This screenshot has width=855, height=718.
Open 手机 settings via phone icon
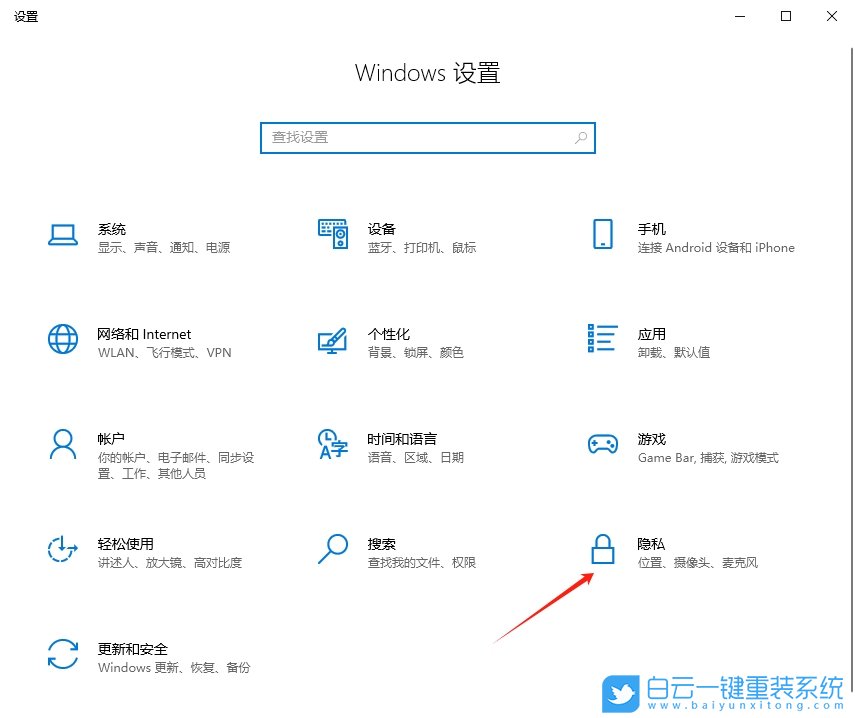coord(602,236)
